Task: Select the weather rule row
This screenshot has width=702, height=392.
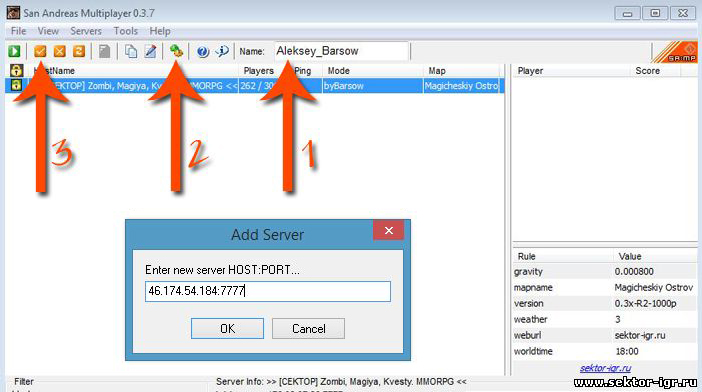Action: pos(605,319)
